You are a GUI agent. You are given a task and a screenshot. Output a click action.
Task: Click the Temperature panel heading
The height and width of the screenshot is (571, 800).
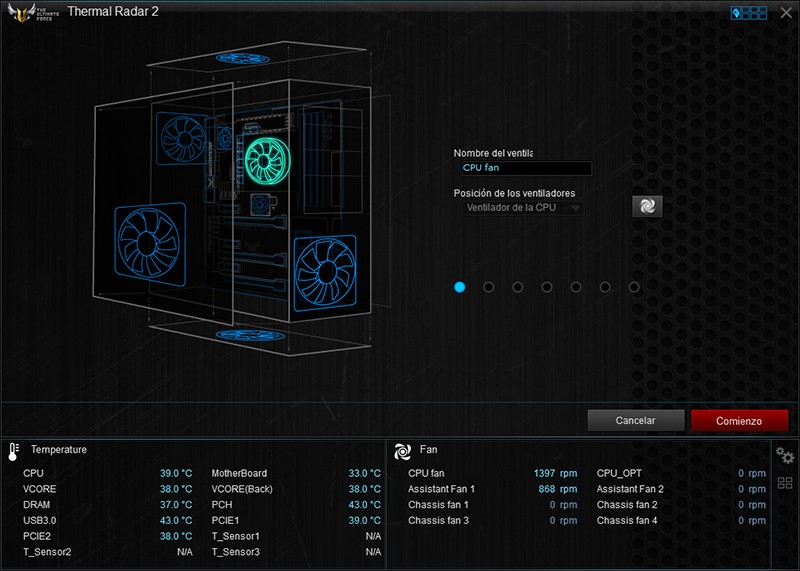click(59, 450)
